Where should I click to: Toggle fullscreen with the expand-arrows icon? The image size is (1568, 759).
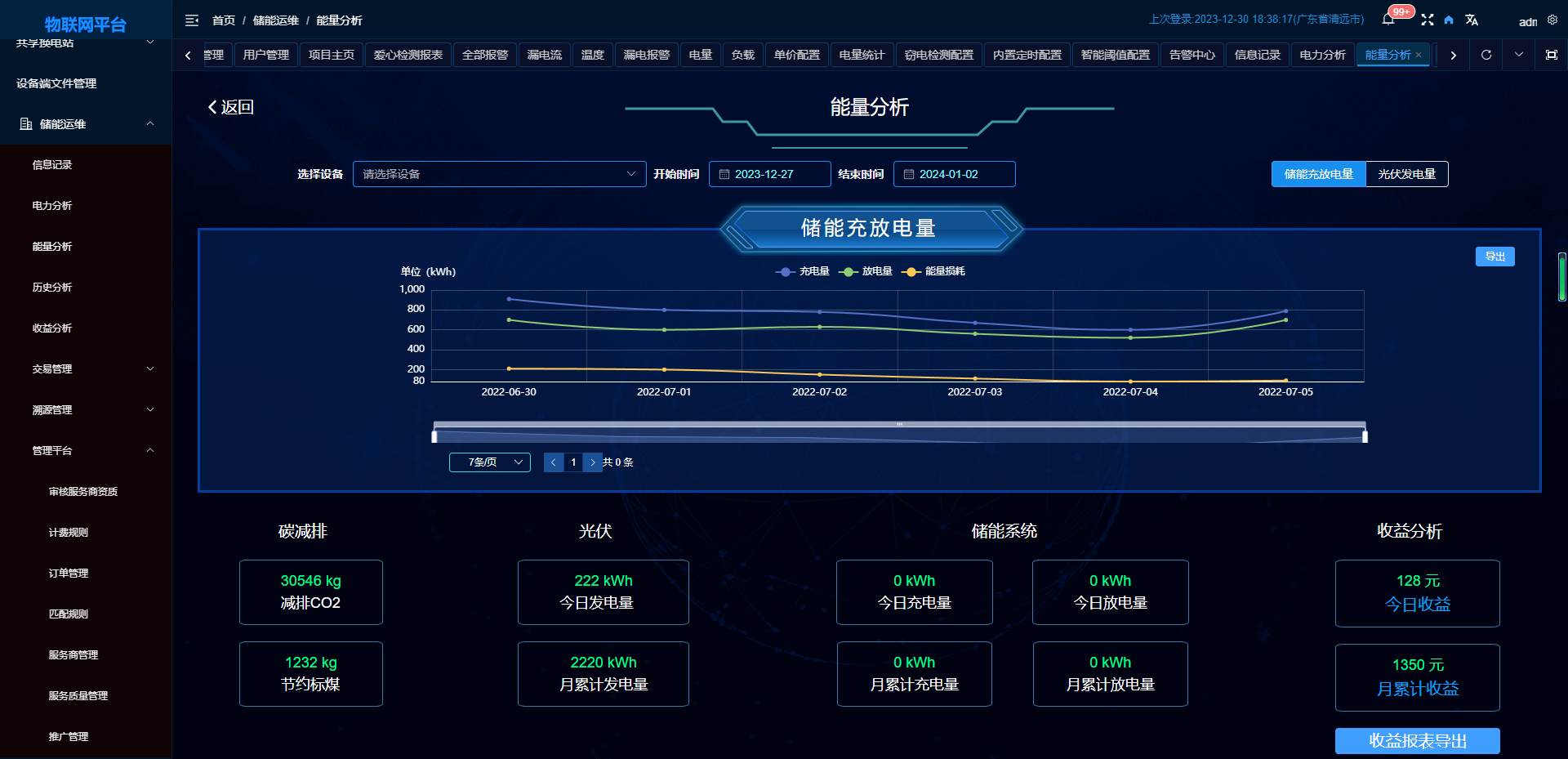pos(1428,20)
